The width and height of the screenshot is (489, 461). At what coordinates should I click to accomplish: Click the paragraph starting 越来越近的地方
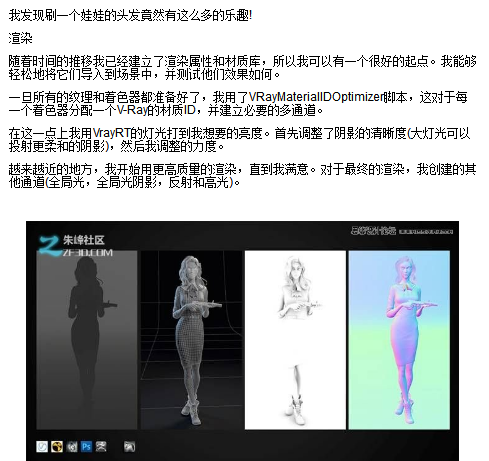pyautogui.click(x=243, y=176)
